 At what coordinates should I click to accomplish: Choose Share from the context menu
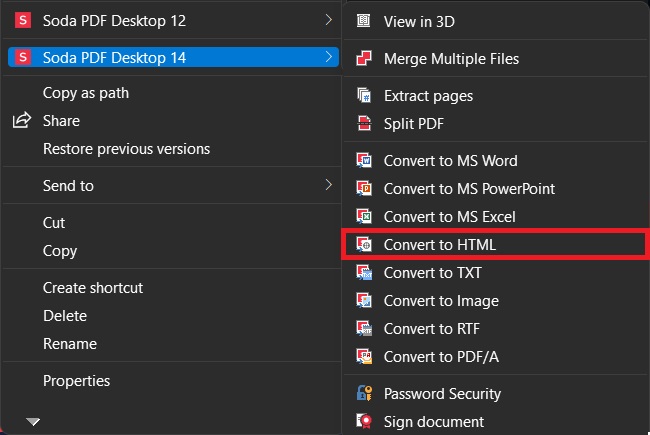[x=61, y=121]
